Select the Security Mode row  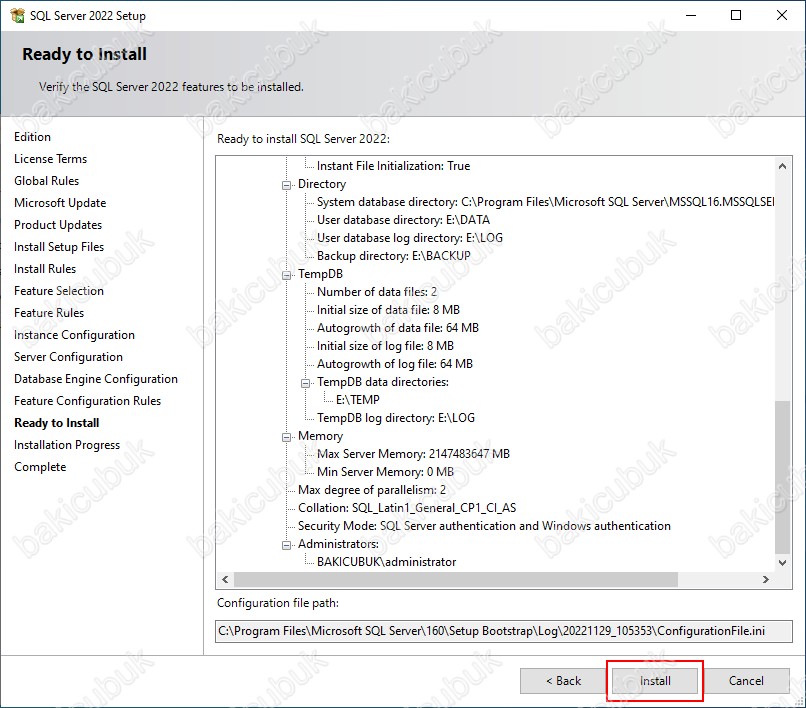click(x=484, y=526)
